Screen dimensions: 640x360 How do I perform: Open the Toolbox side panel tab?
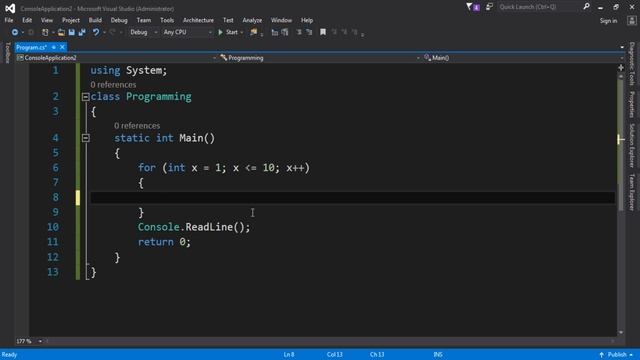click(7, 53)
